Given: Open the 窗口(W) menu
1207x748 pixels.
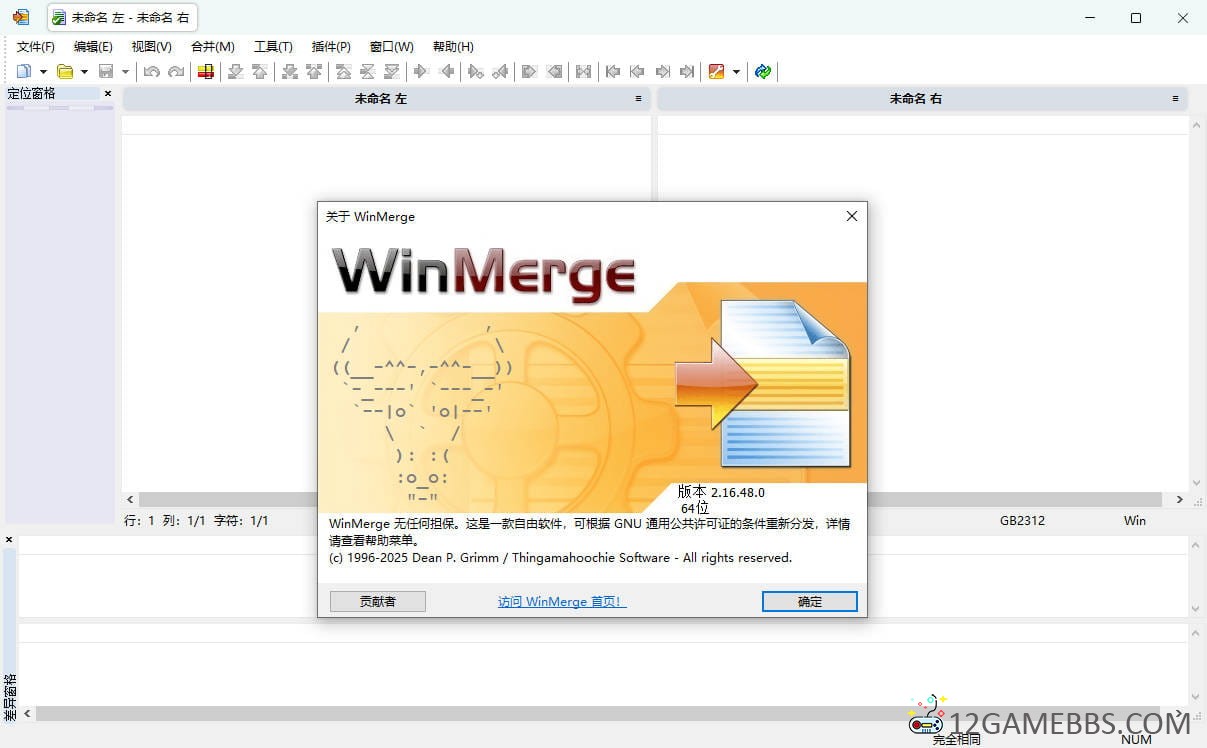Looking at the screenshot, I should coord(391,47).
